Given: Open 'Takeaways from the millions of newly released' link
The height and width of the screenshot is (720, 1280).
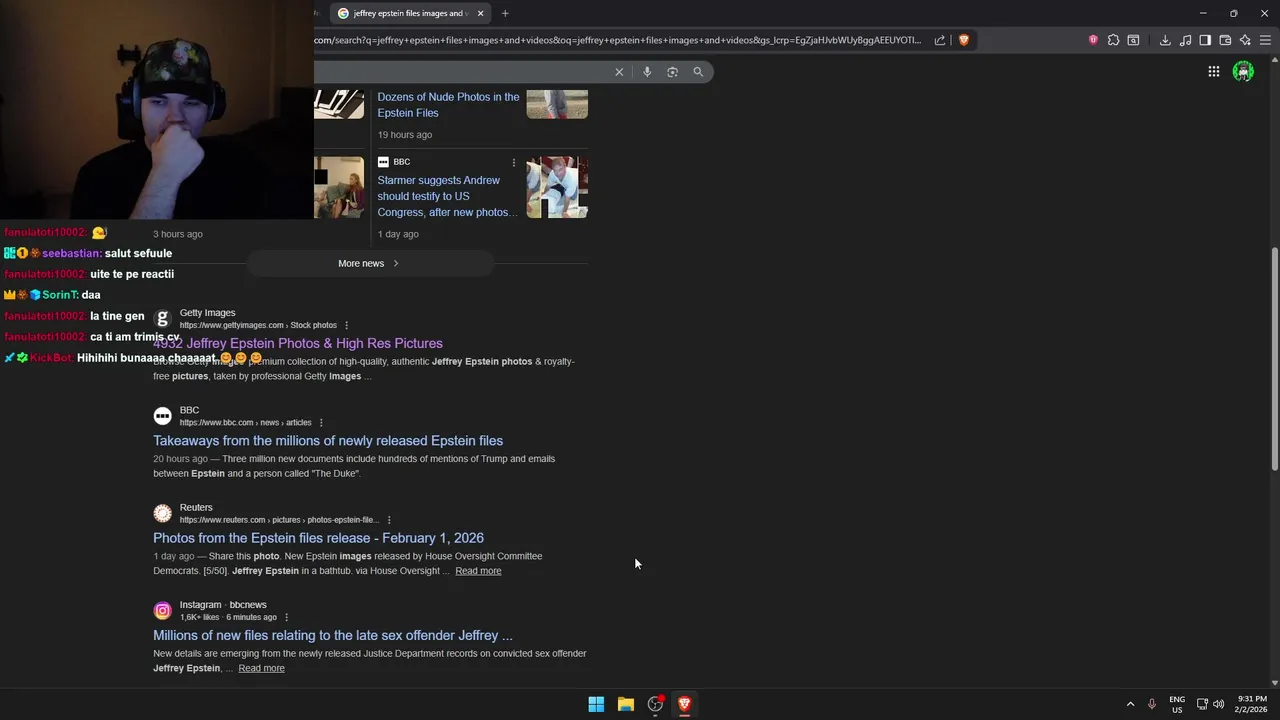Looking at the screenshot, I should [x=328, y=441].
